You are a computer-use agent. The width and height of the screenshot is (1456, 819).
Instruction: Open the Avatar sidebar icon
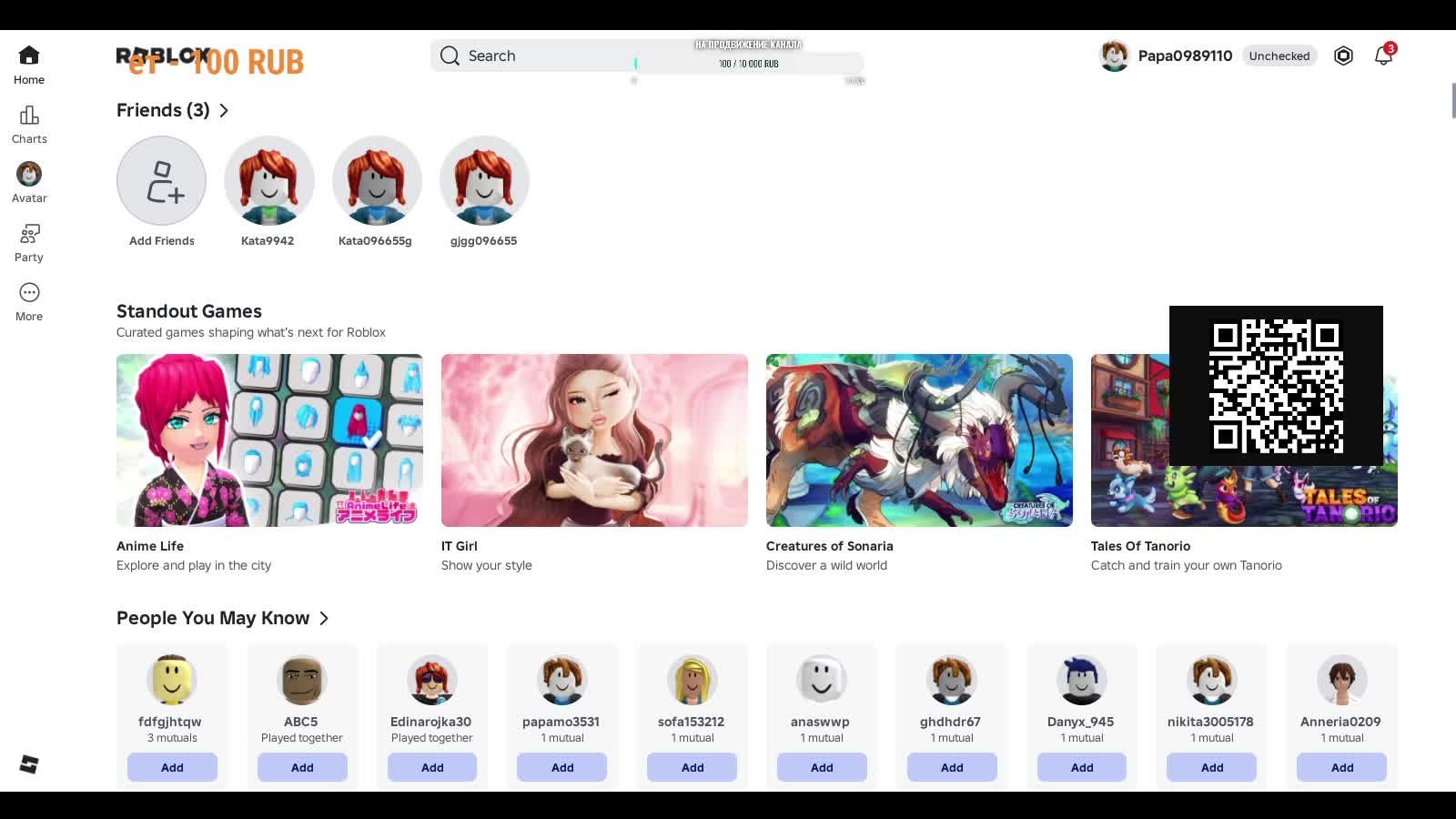[x=29, y=174]
